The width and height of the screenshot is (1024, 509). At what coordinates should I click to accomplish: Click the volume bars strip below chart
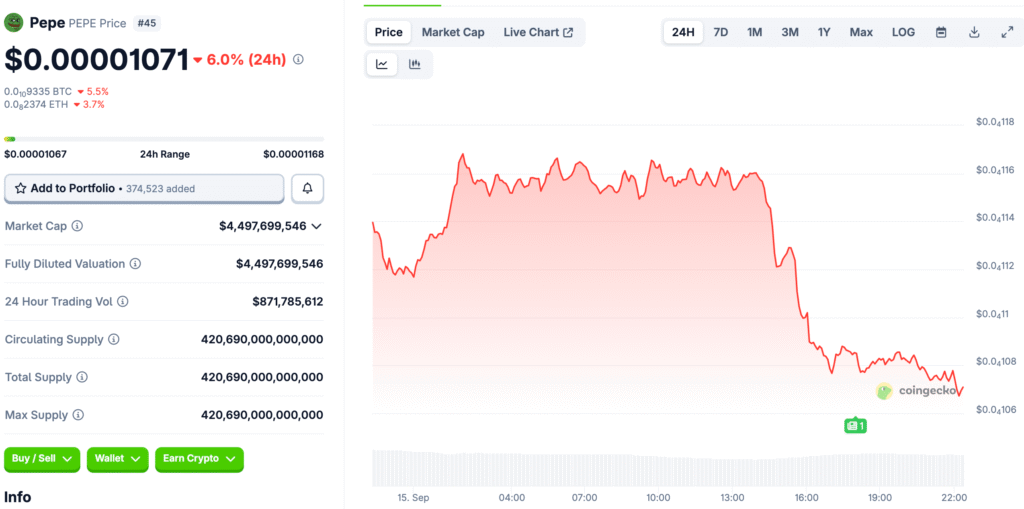[667, 468]
